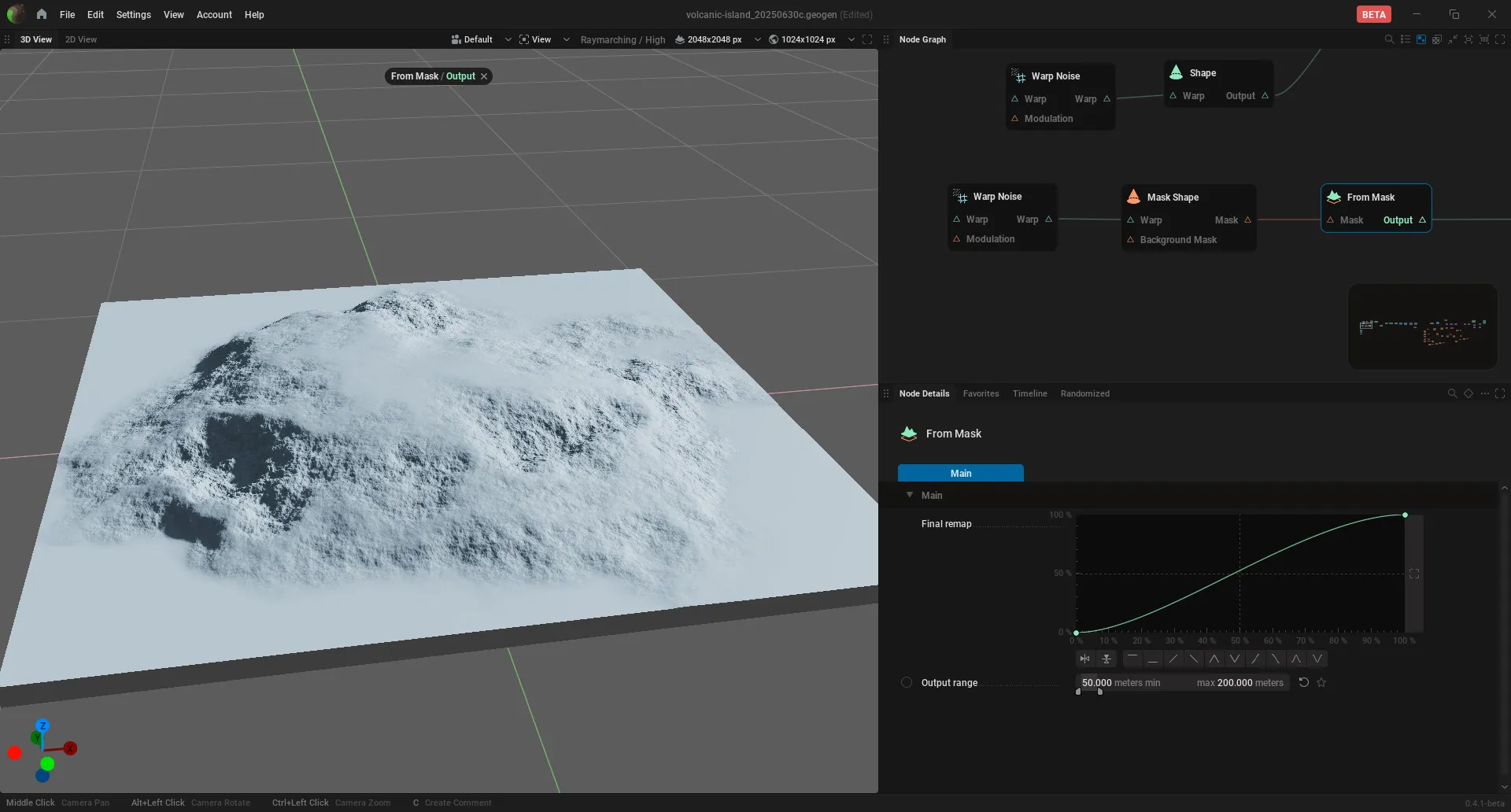1511x812 pixels.
Task: Reset the Output range values
Action: [1304, 683]
